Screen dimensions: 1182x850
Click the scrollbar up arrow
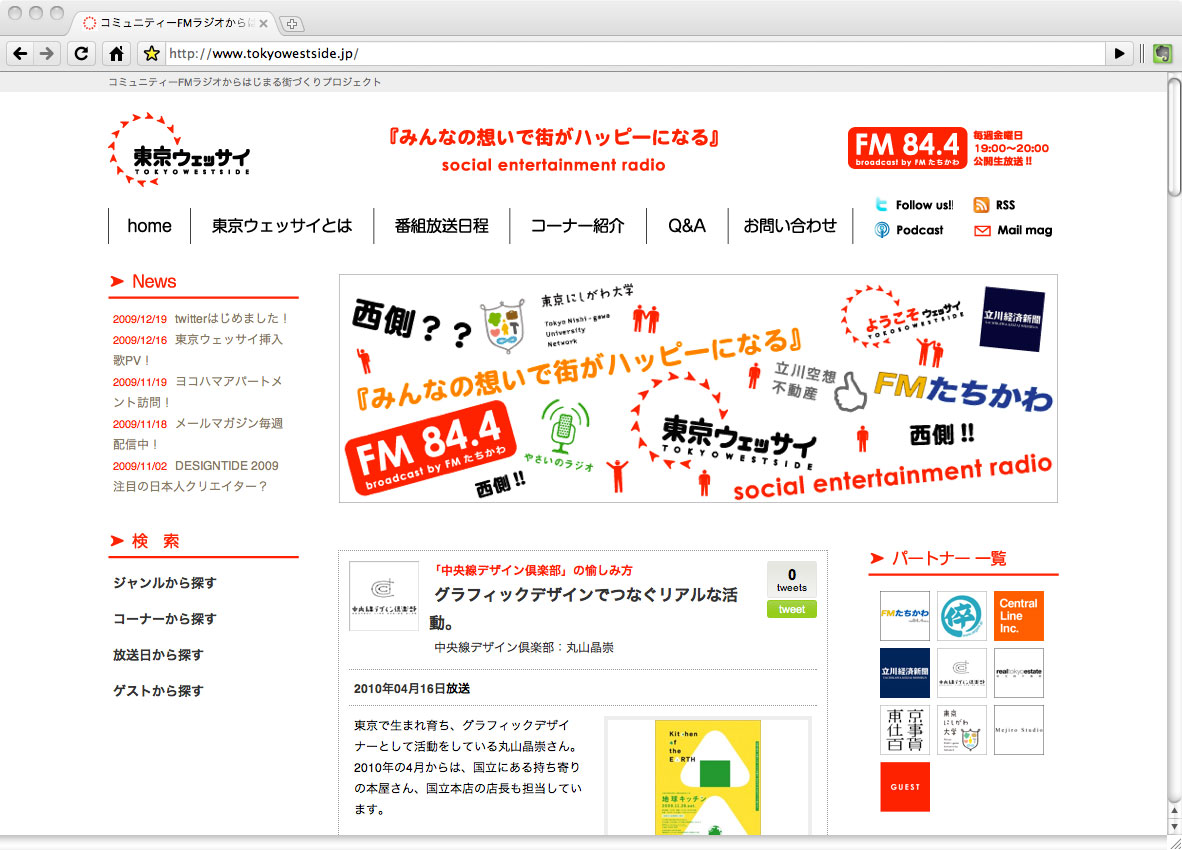[x=1174, y=811]
